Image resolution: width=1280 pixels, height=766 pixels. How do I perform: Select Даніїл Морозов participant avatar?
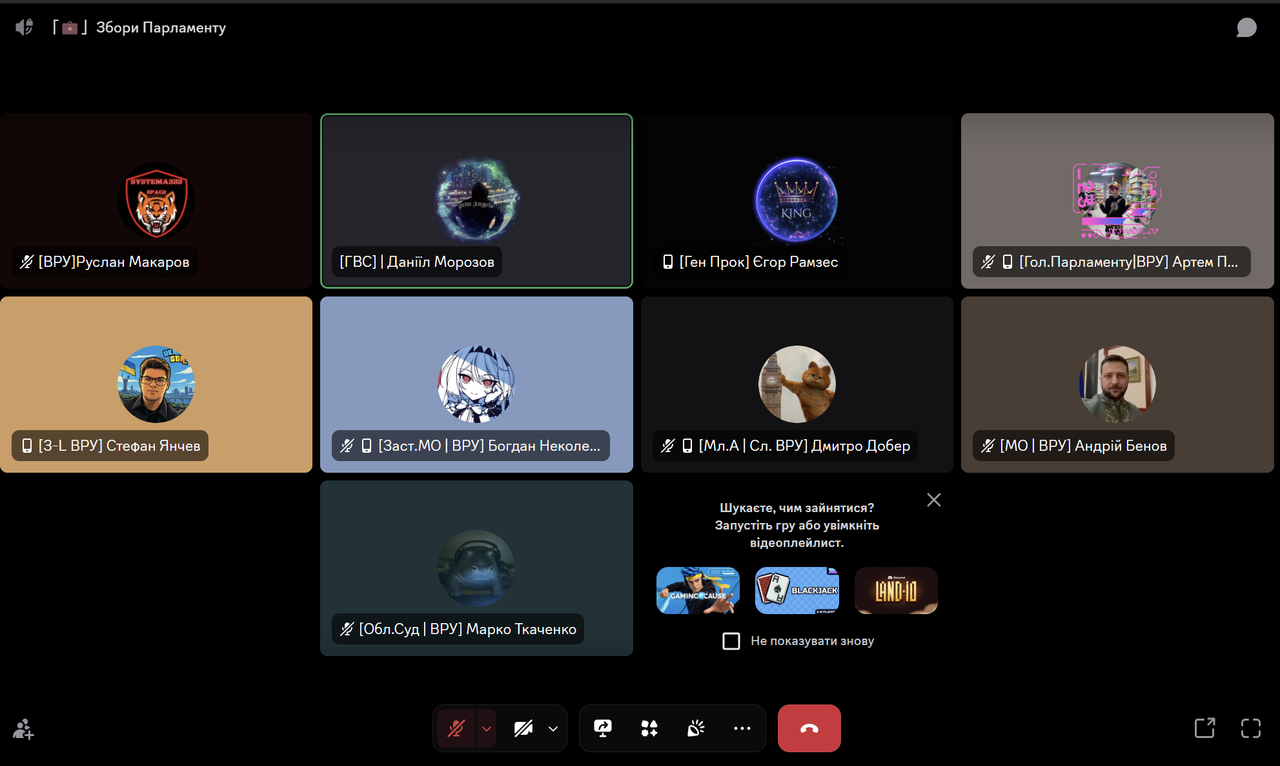pyautogui.click(x=476, y=201)
